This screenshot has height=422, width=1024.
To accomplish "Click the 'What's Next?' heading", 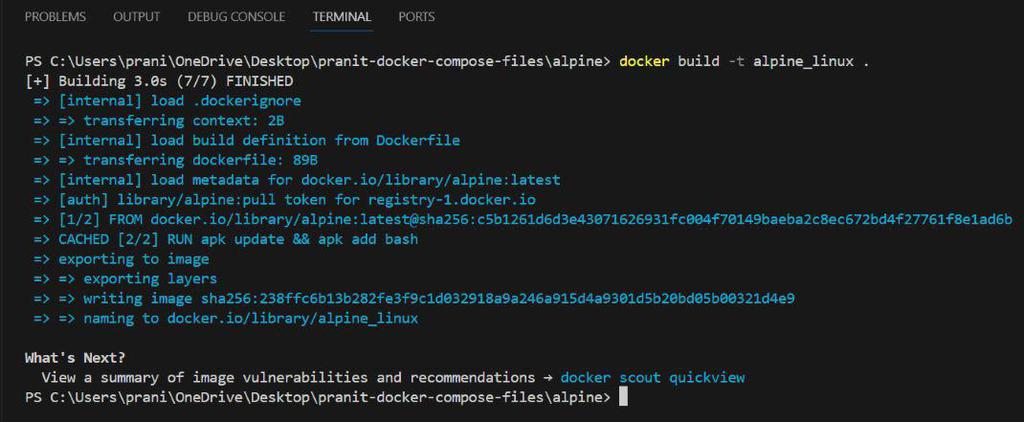I will (x=76, y=358).
